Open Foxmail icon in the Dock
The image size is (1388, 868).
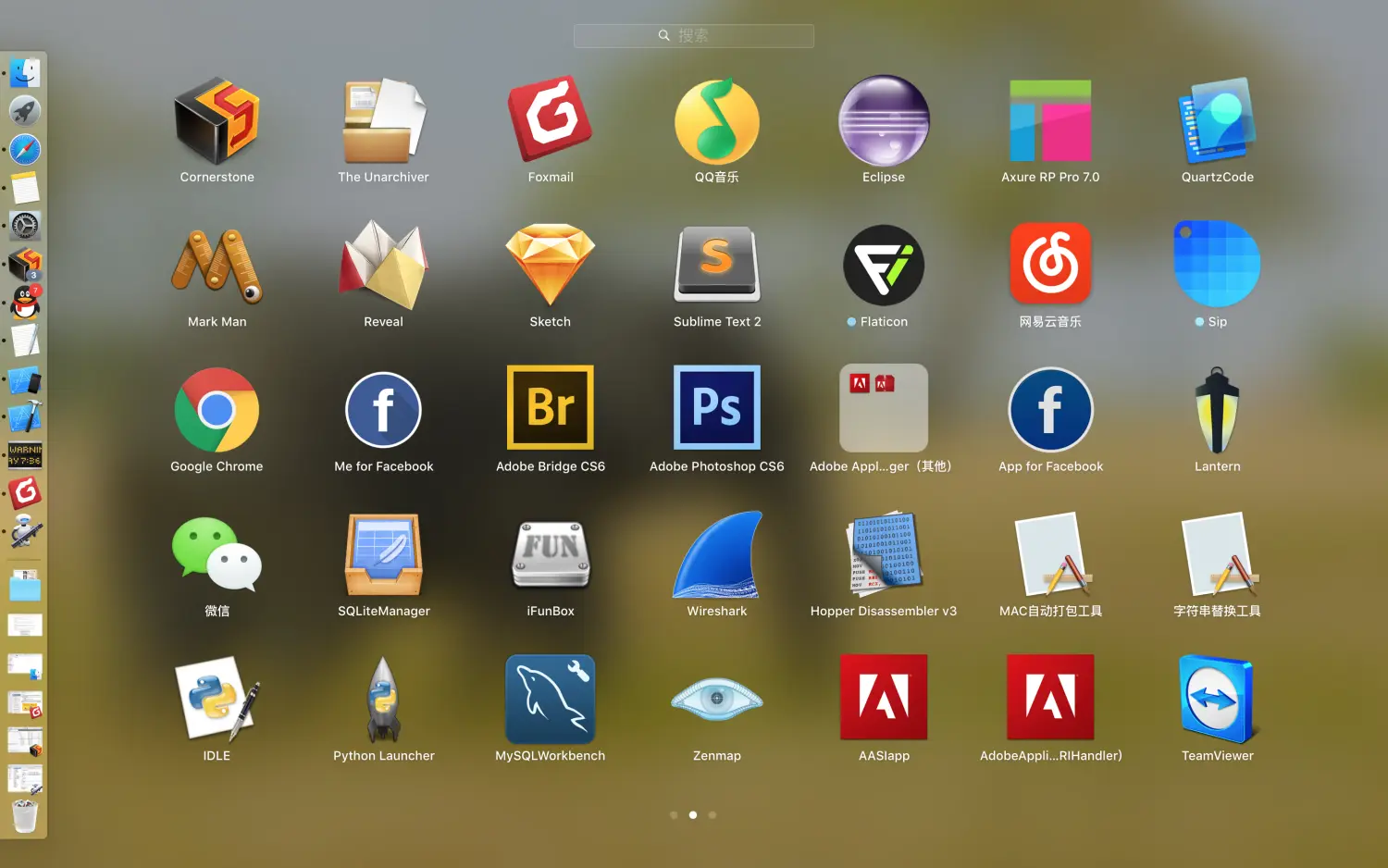pyautogui.click(x=25, y=493)
